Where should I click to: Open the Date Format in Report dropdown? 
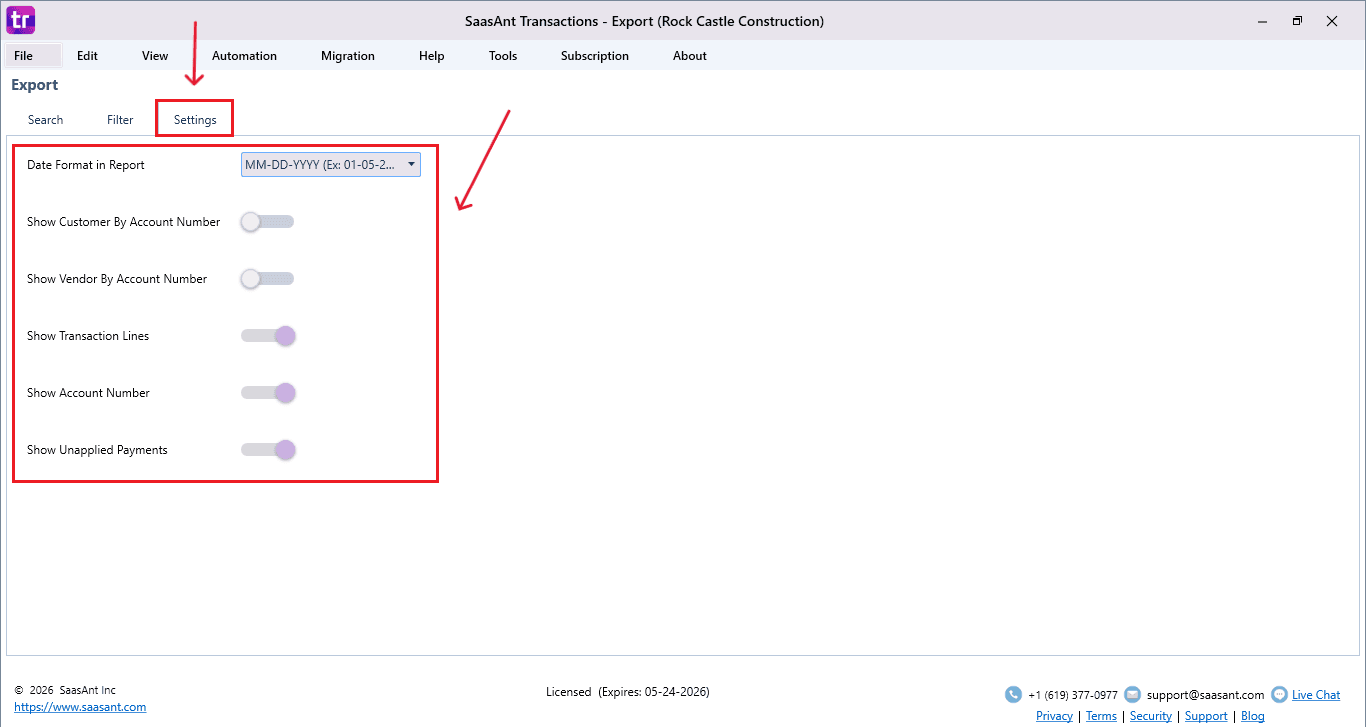coord(331,165)
